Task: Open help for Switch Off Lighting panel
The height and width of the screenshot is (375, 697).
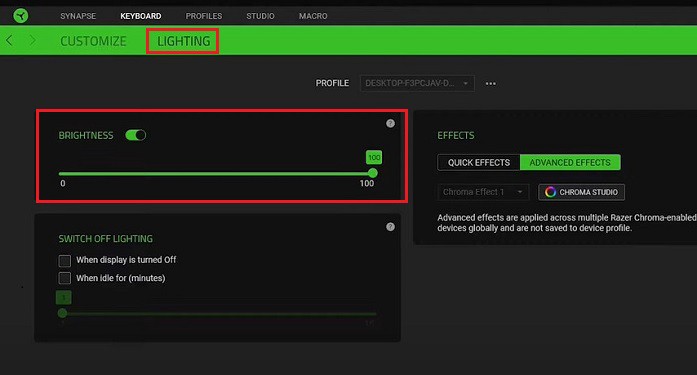Action: coord(390,227)
